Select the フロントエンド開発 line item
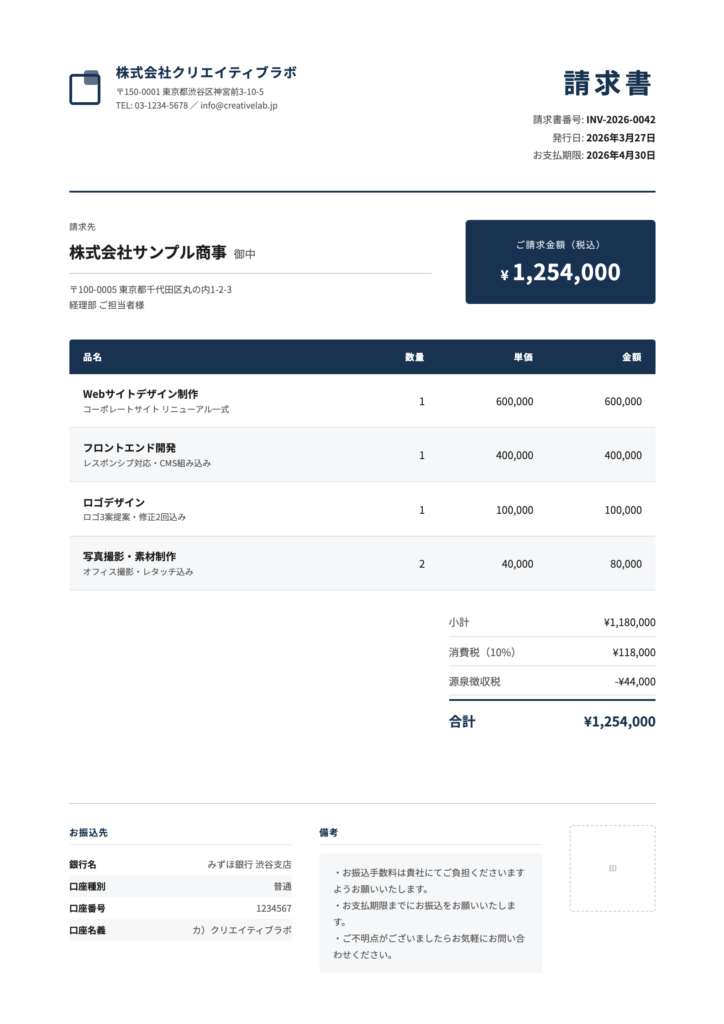 [129, 448]
